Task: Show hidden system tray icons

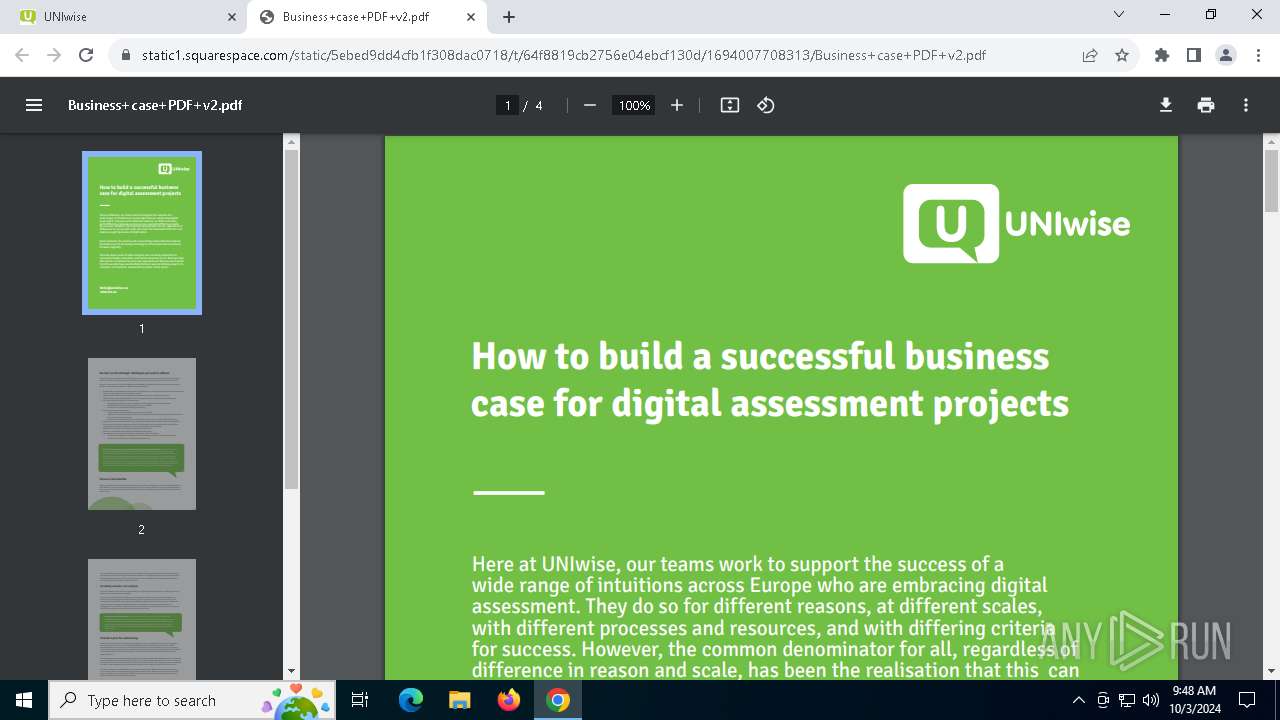Action: click(1077, 700)
